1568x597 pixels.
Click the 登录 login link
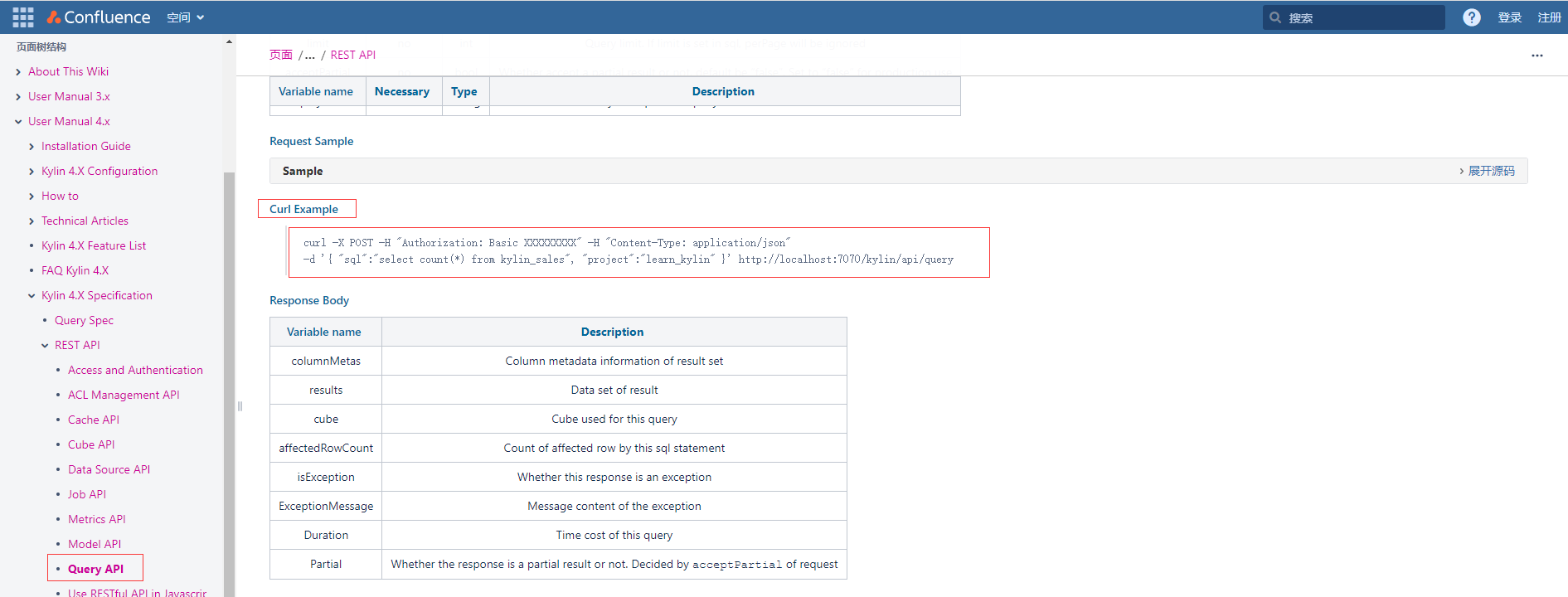1509,17
